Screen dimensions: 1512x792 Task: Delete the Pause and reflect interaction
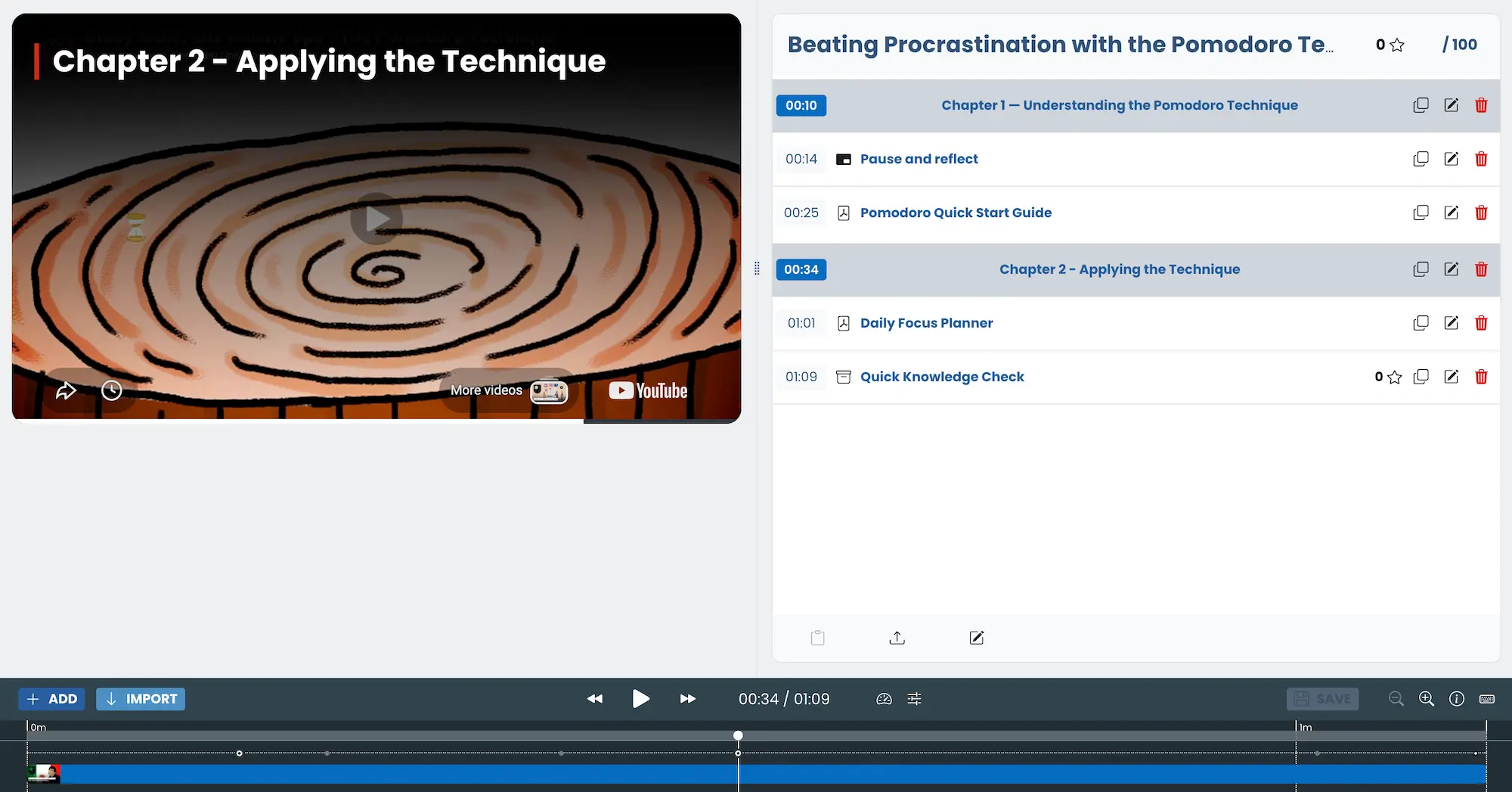click(1481, 159)
